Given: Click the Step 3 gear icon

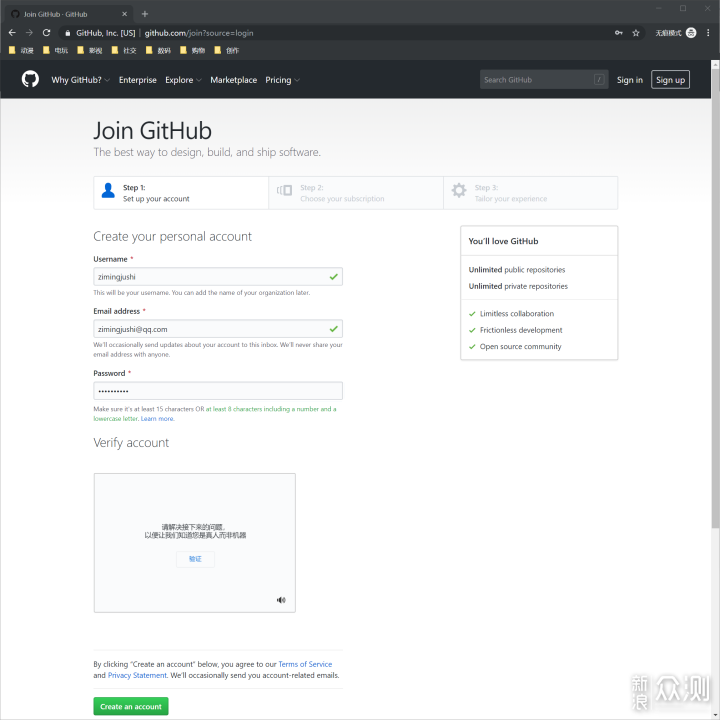Looking at the screenshot, I should point(459,190).
